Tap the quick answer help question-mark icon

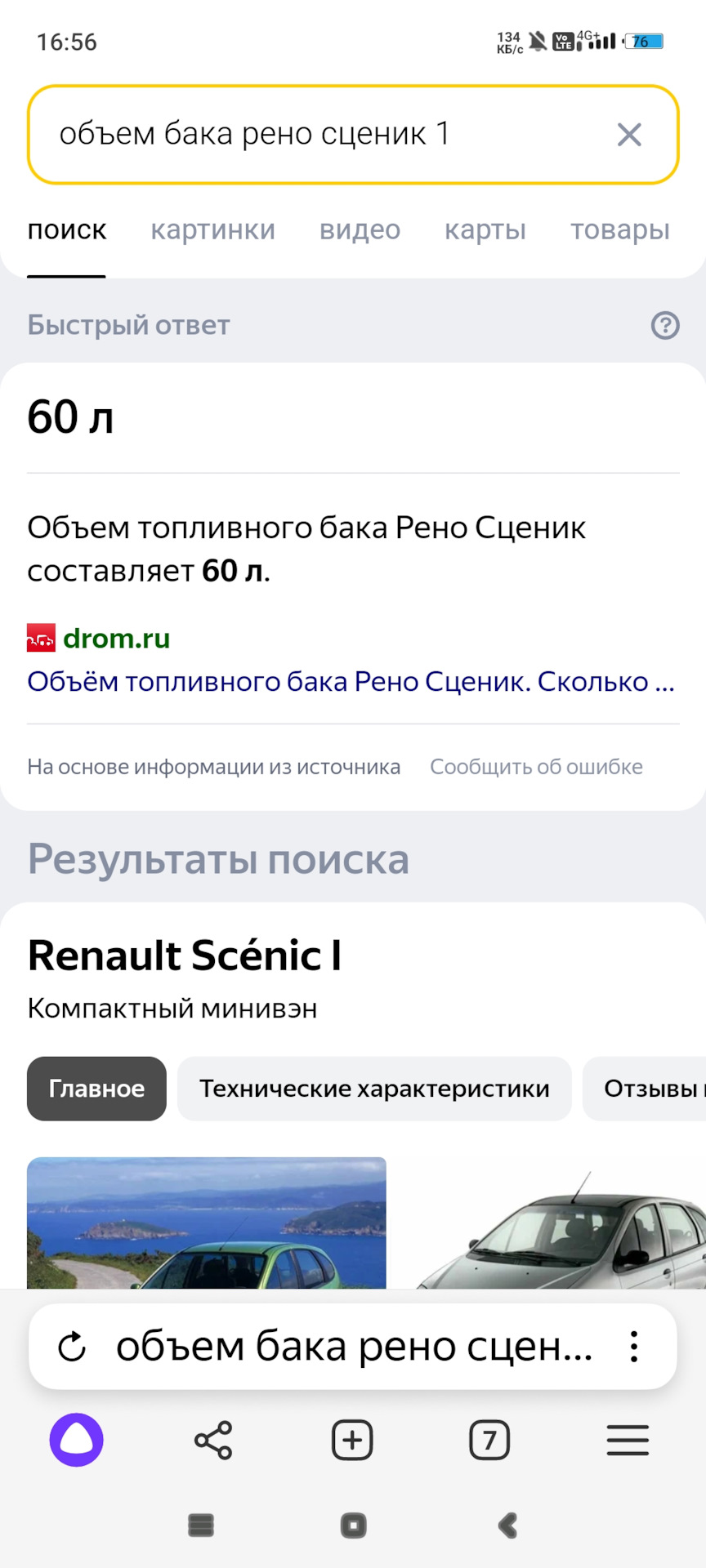[x=665, y=326]
